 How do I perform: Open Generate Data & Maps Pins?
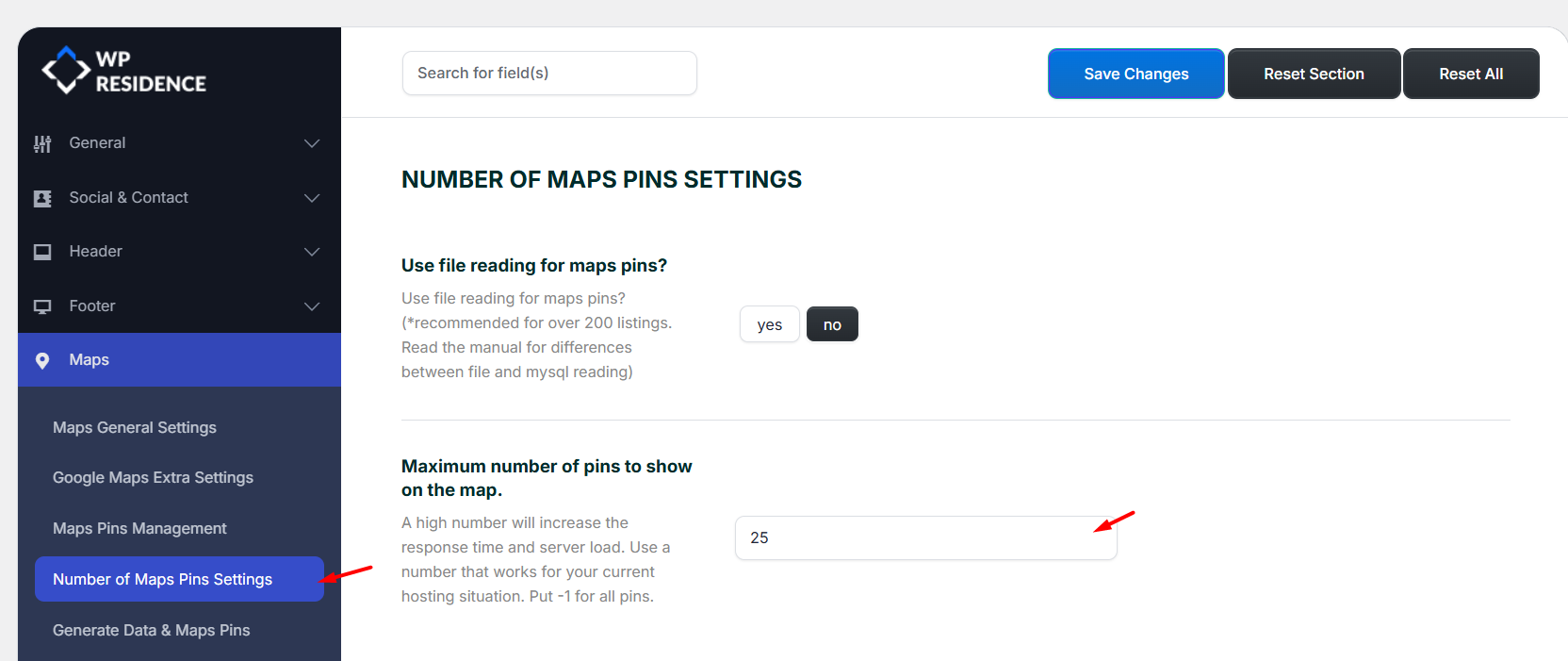[152, 630]
